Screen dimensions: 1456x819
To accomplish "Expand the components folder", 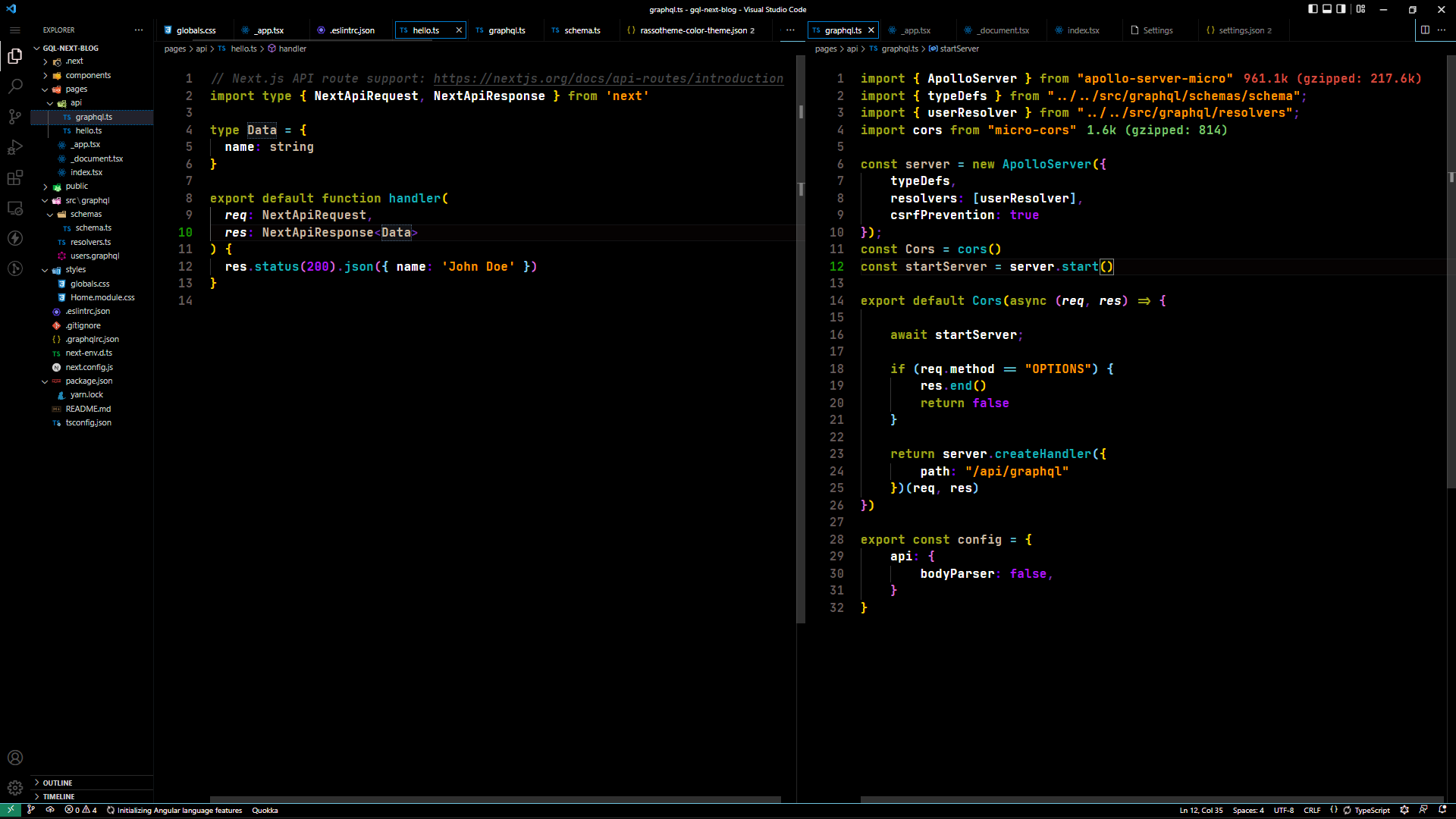I will (x=88, y=75).
